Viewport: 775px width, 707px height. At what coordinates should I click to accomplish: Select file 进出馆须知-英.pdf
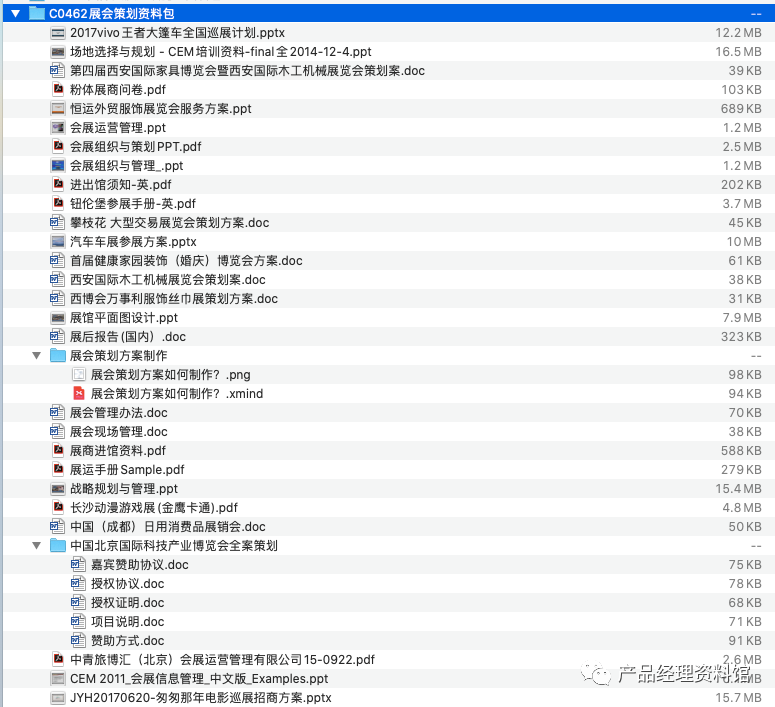pyautogui.click(x=121, y=185)
